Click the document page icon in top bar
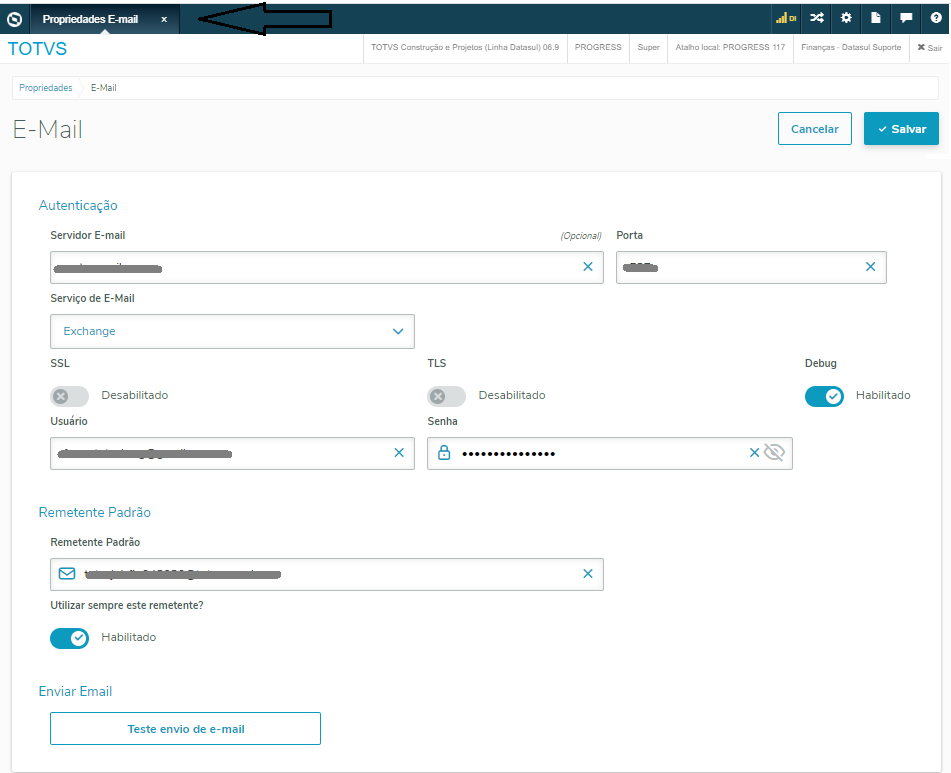Image resolution: width=951 pixels, height=773 pixels. (876, 18)
